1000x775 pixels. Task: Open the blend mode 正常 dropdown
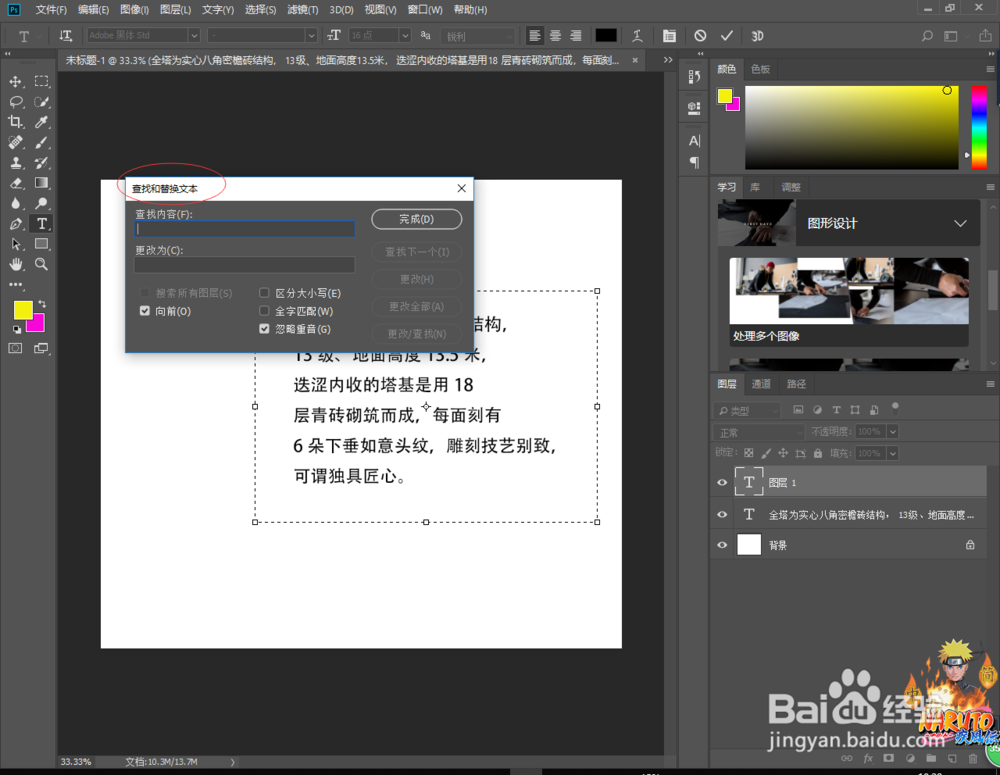click(759, 432)
